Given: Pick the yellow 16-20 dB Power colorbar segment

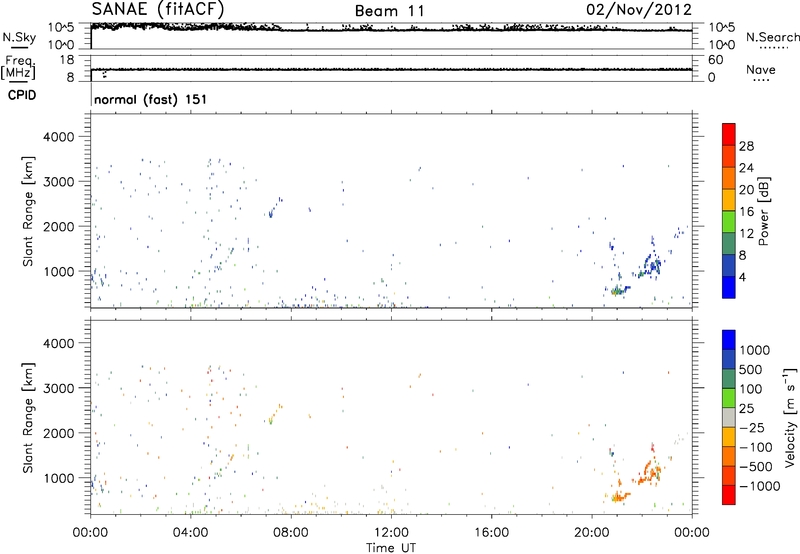Looking at the screenshot, I should click(x=729, y=199).
